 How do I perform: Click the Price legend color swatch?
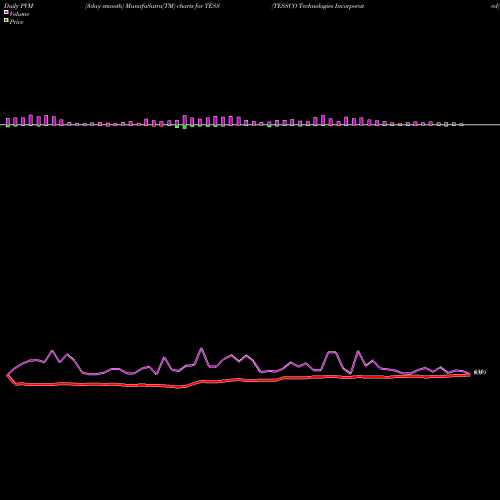(6, 20)
